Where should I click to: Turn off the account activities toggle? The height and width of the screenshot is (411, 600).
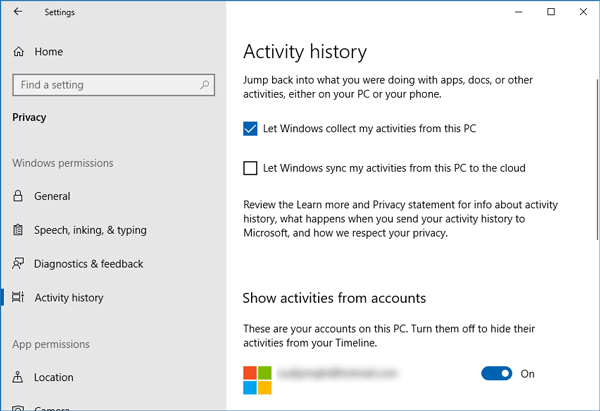(497, 373)
